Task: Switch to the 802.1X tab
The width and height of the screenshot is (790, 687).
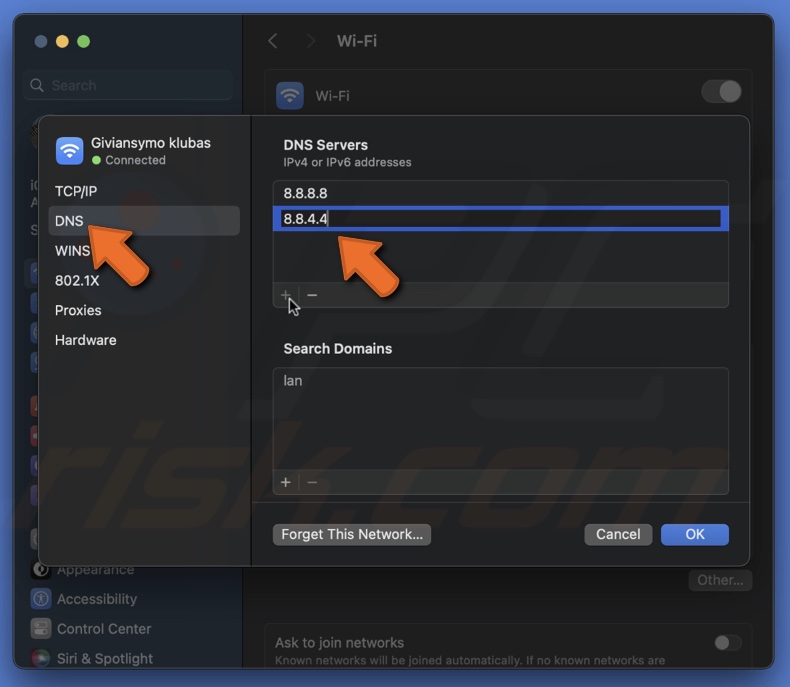Action: click(x=144, y=280)
